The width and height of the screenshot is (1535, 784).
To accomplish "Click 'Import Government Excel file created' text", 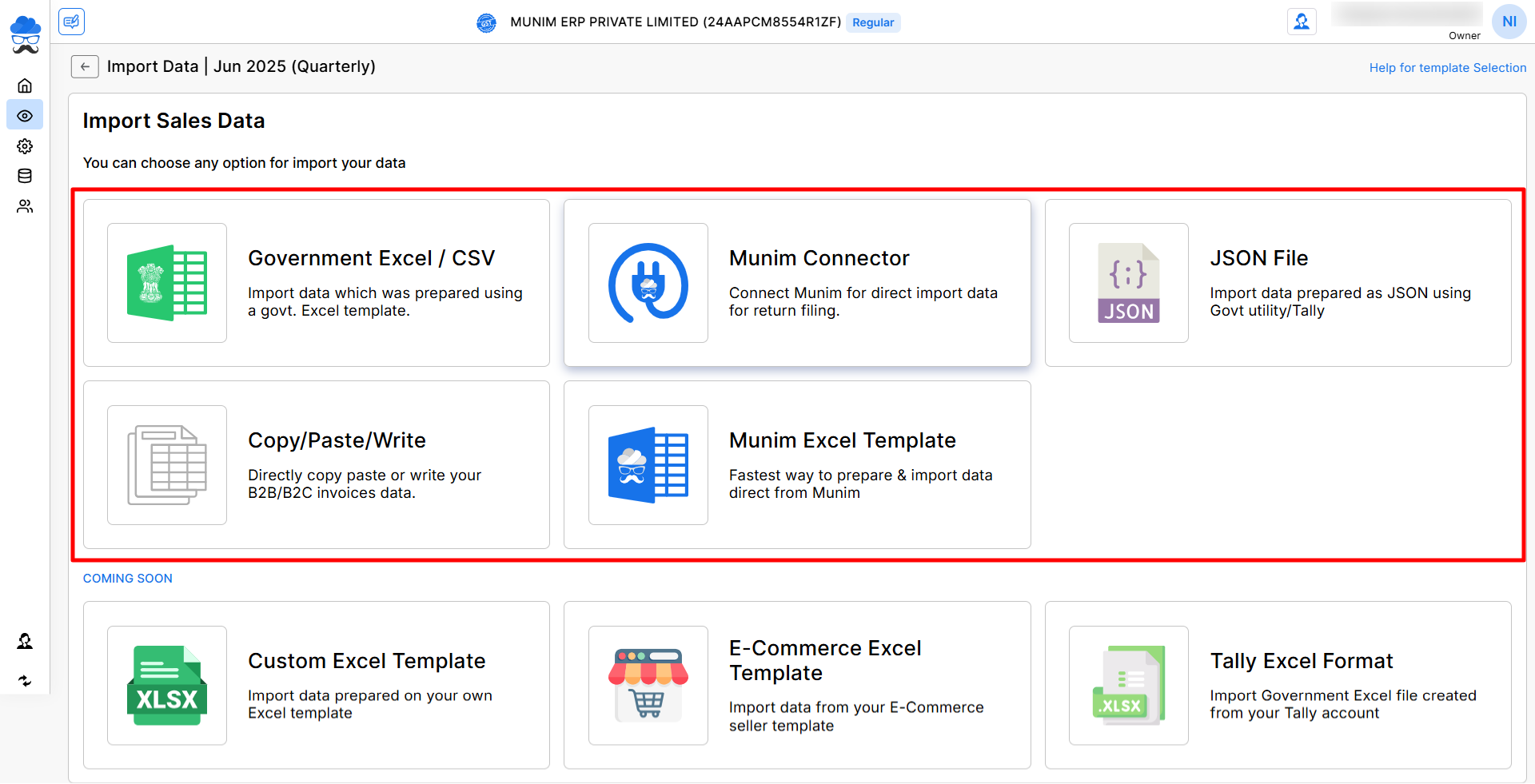I will 1343,705.
